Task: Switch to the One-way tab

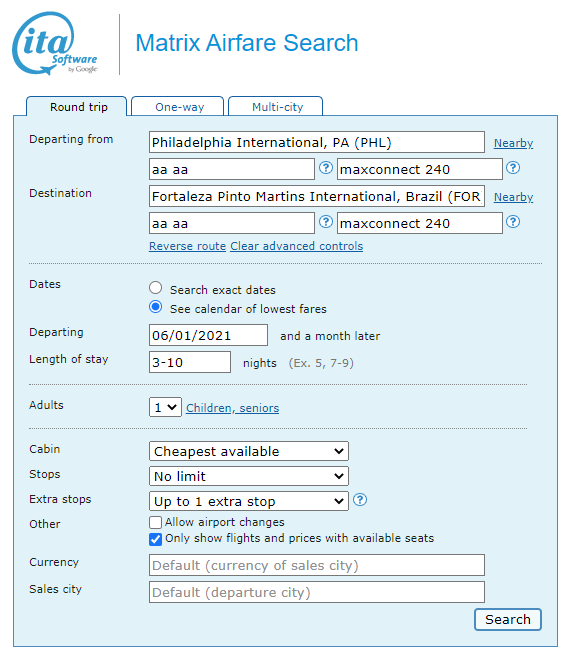Action: (x=178, y=107)
